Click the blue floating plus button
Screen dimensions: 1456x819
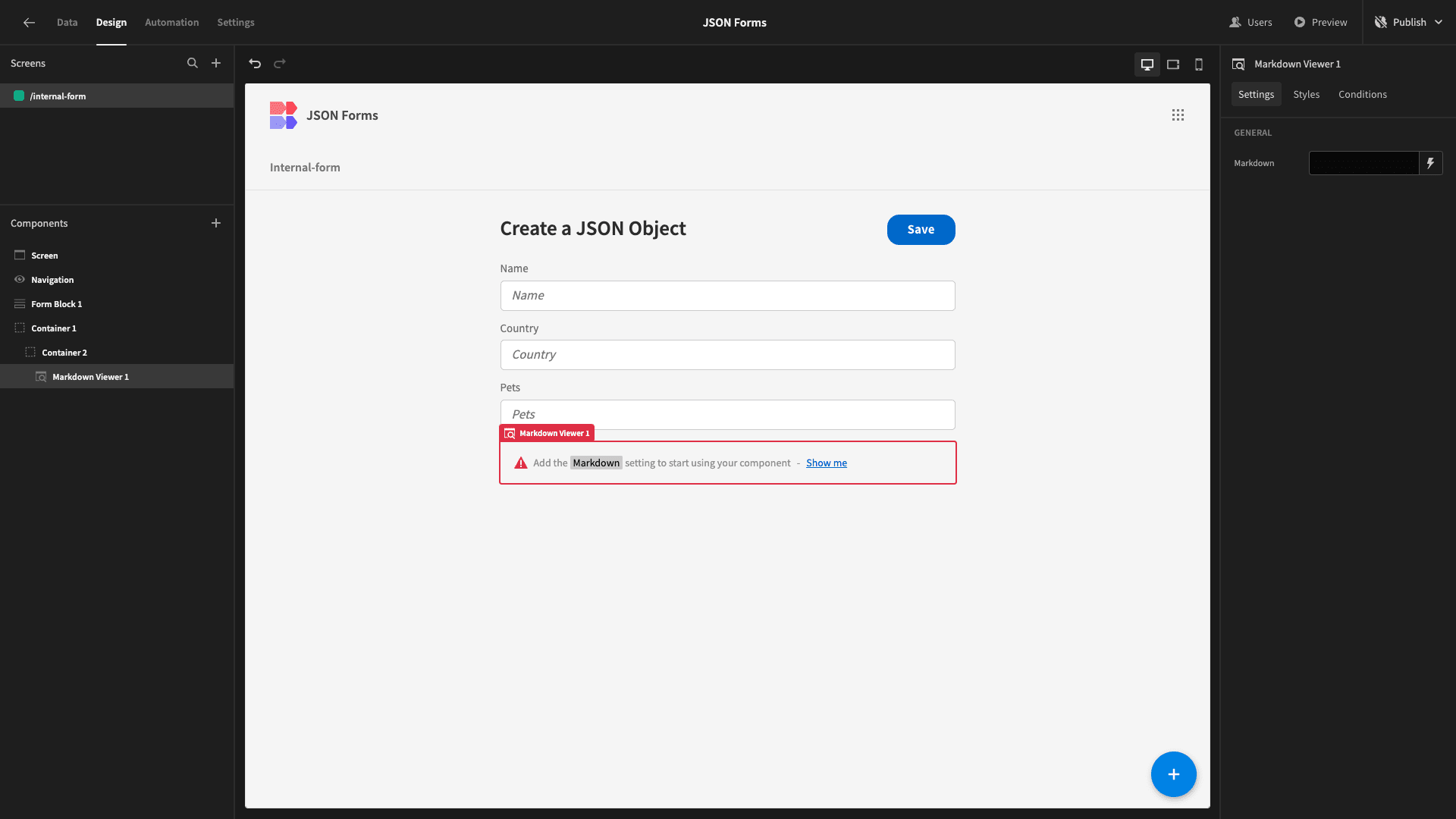coord(1173,774)
